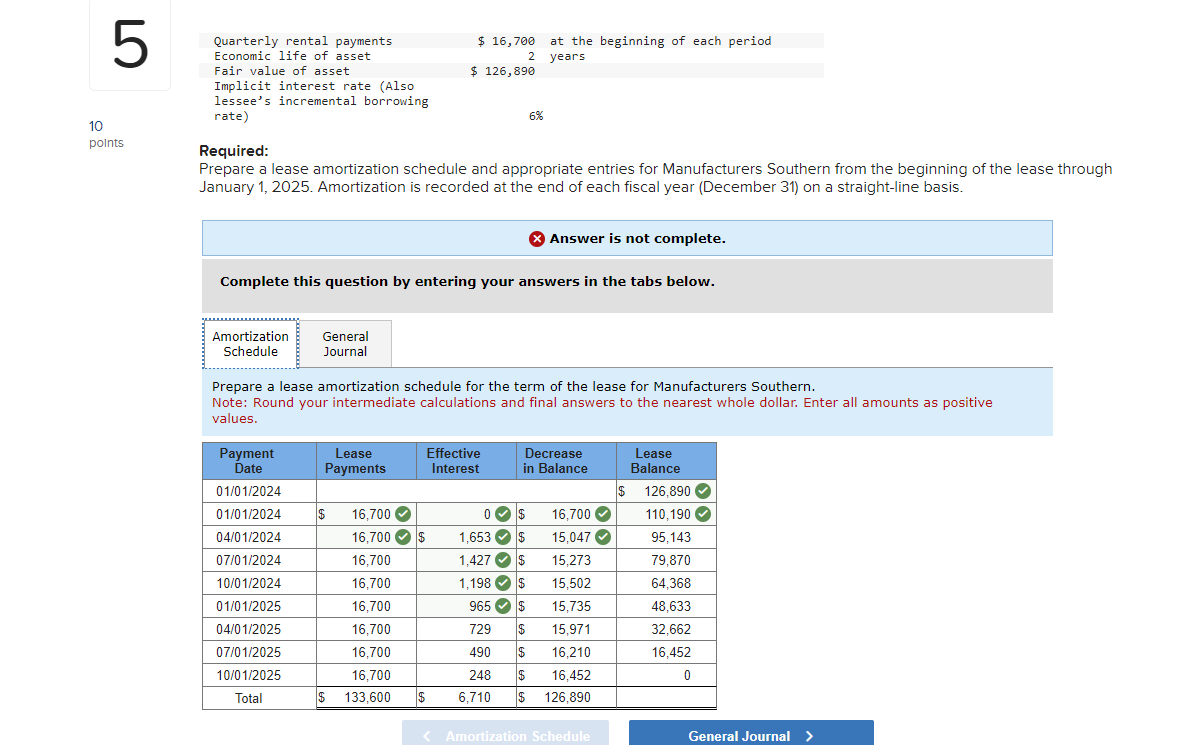
Task: Select decrease in balance cell 15,735
Action: click(x=566, y=606)
